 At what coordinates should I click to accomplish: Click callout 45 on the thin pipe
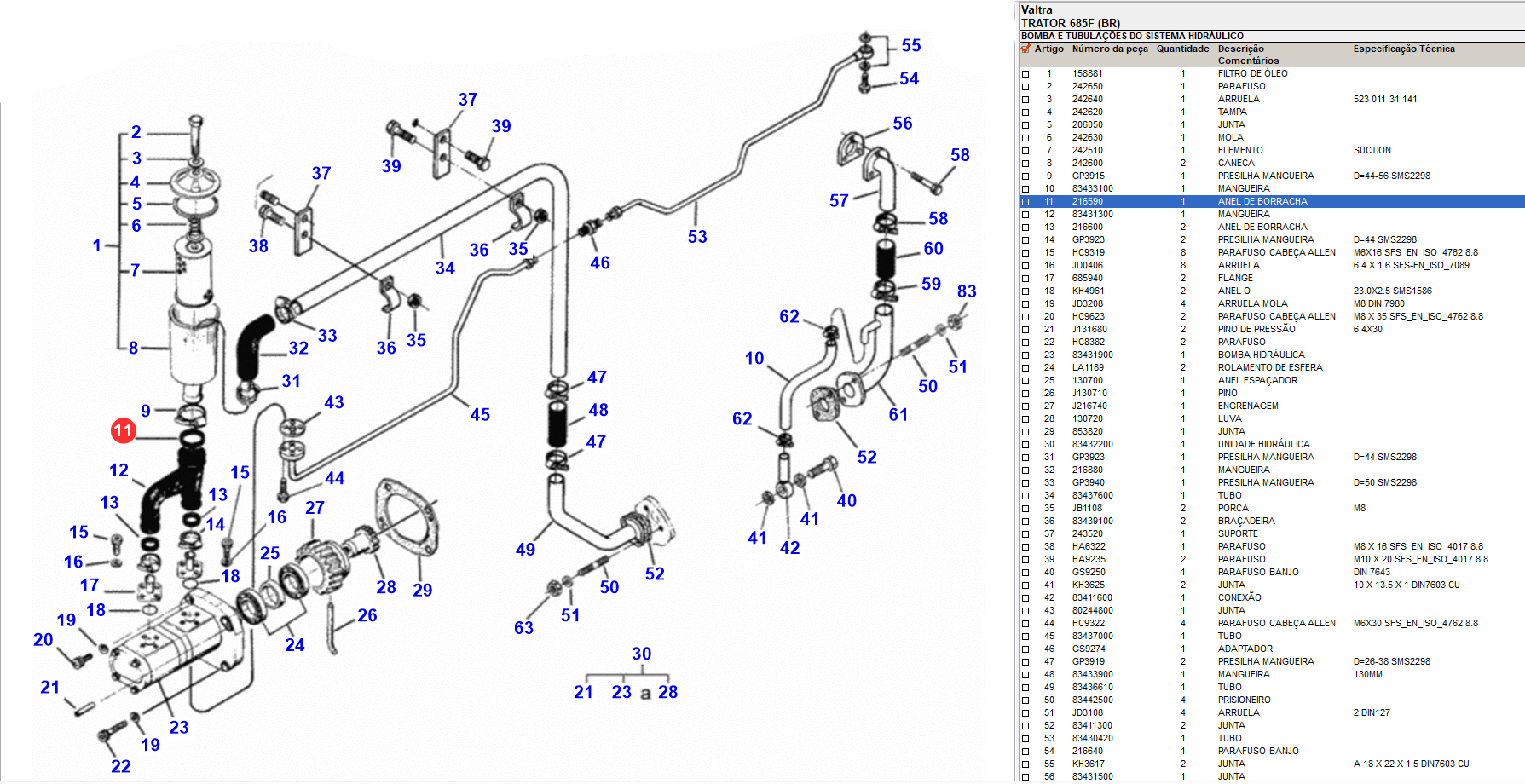[480, 415]
